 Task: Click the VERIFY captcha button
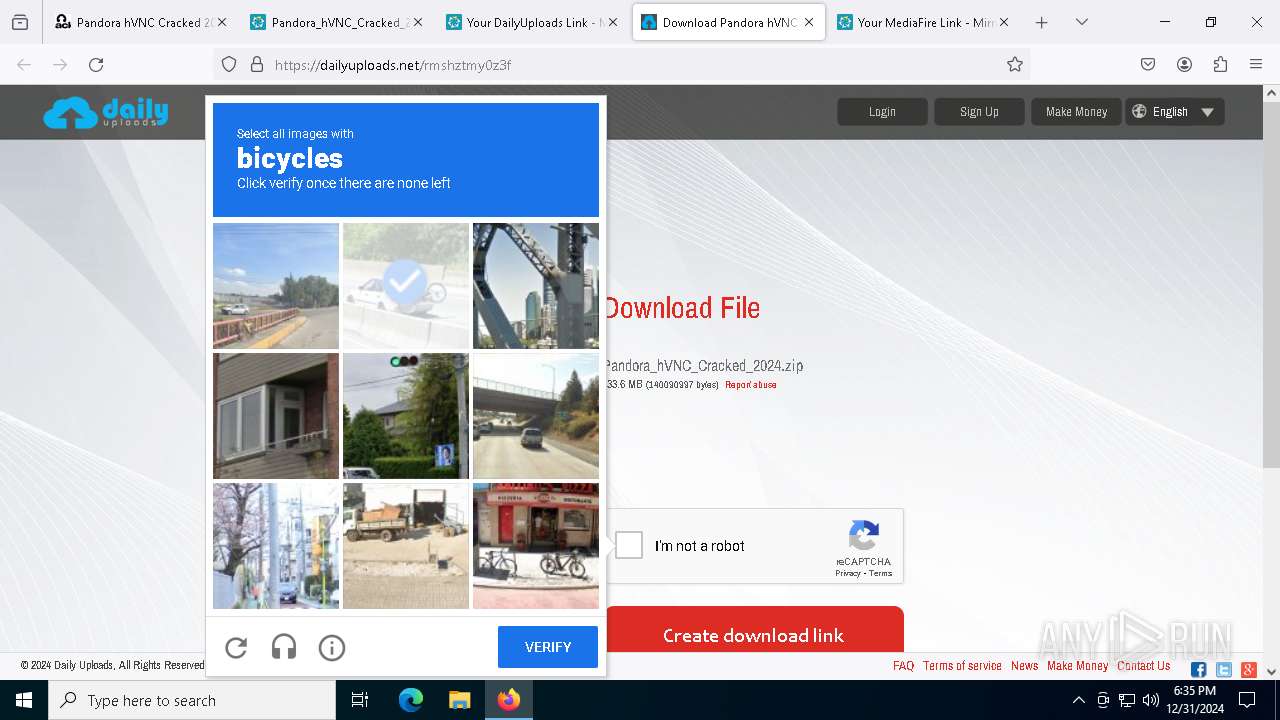tap(548, 647)
